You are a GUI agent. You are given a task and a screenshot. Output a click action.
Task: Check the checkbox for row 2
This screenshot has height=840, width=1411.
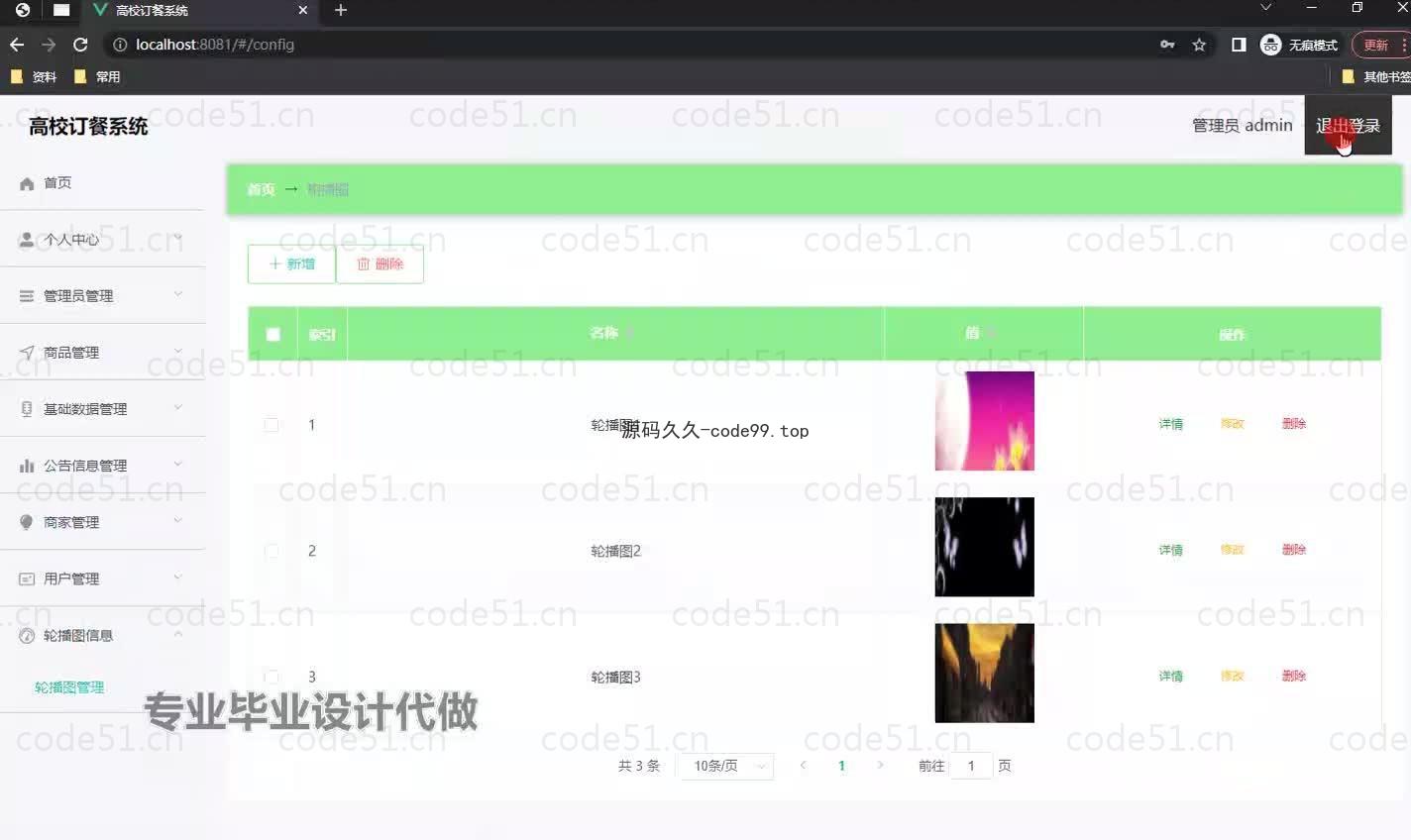(x=271, y=551)
